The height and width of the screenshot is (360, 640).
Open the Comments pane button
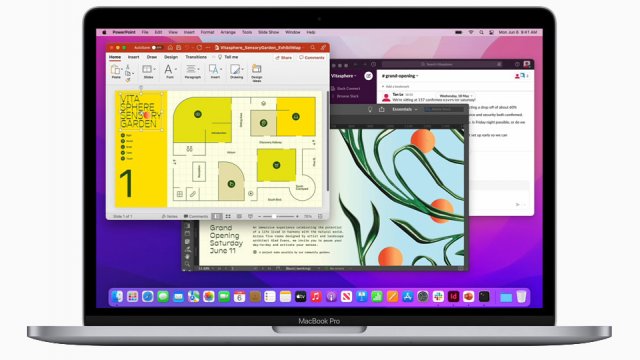click(312, 58)
